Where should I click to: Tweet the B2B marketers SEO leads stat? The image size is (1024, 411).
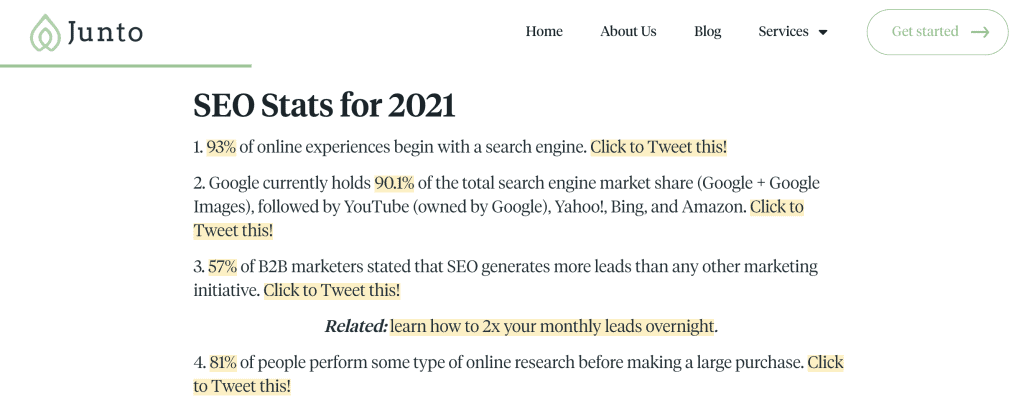tap(332, 290)
